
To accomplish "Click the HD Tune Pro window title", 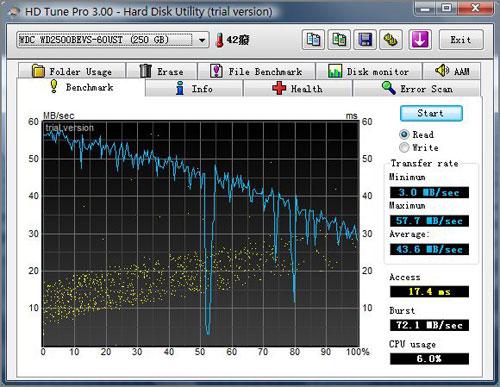I will (149, 12).
